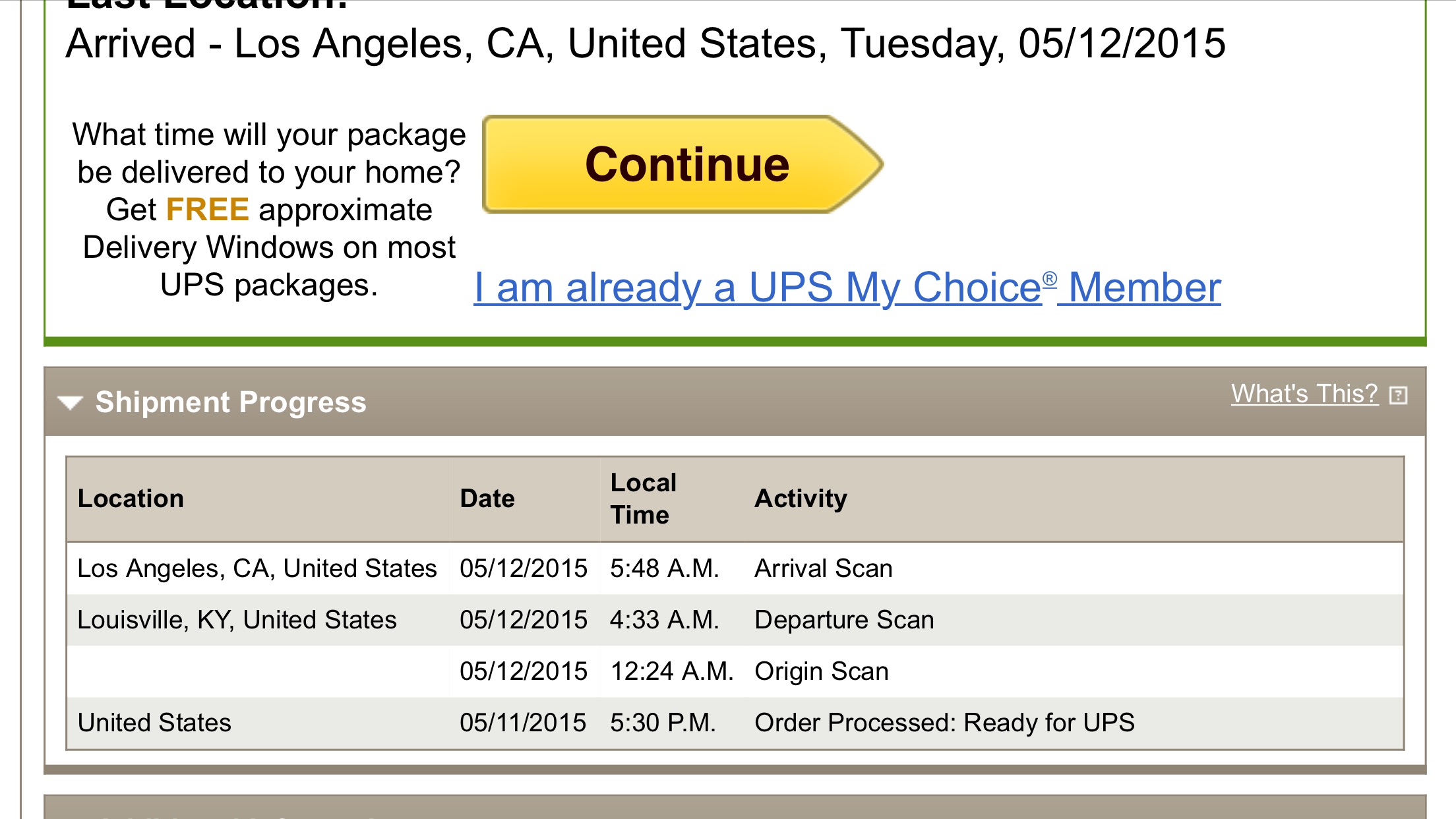Image resolution: width=1456 pixels, height=819 pixels.
Task: Click the 05/11/2015 date cell
Action: (523, 723)
